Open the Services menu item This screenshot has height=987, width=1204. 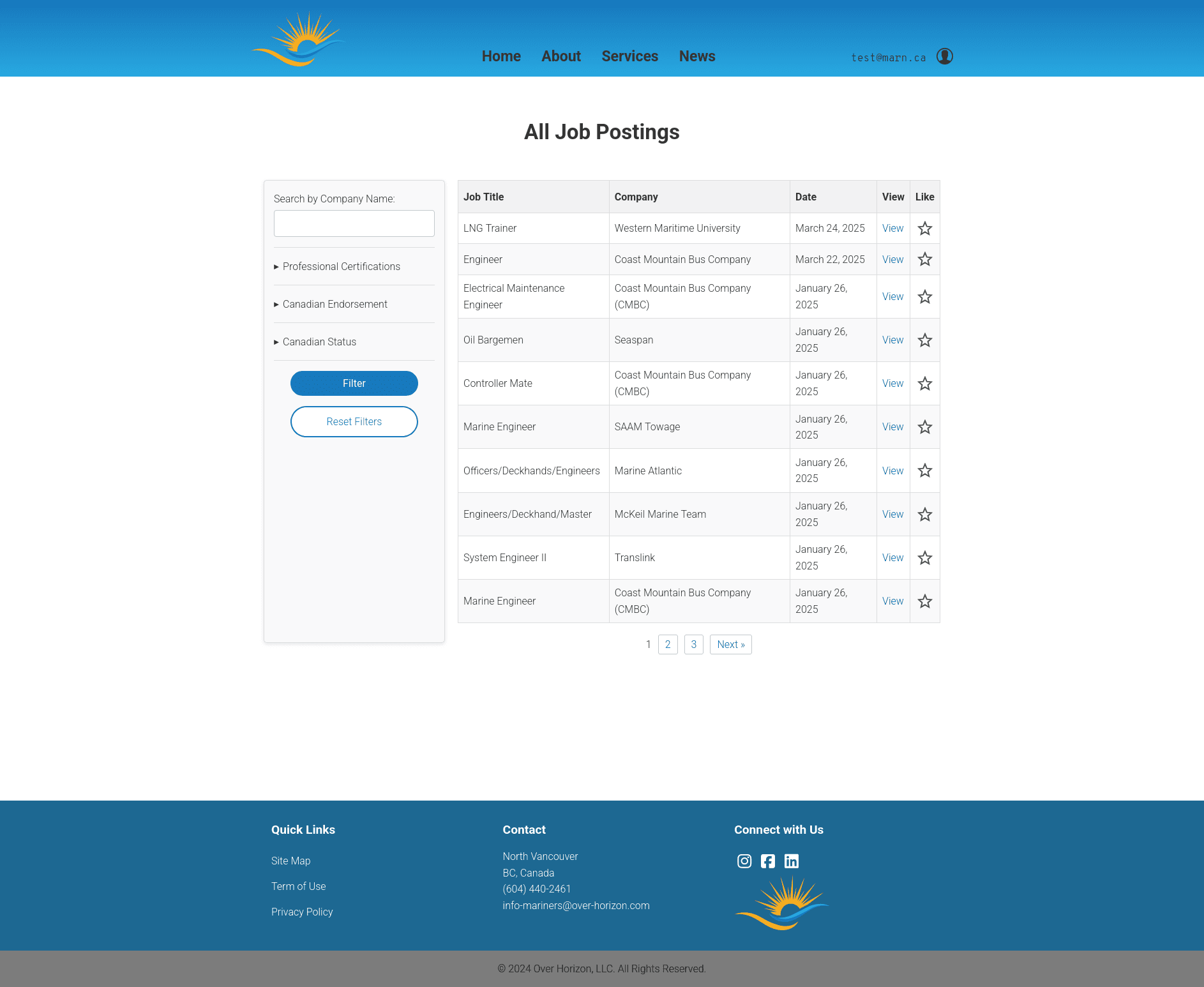click(x=629, y=56)
